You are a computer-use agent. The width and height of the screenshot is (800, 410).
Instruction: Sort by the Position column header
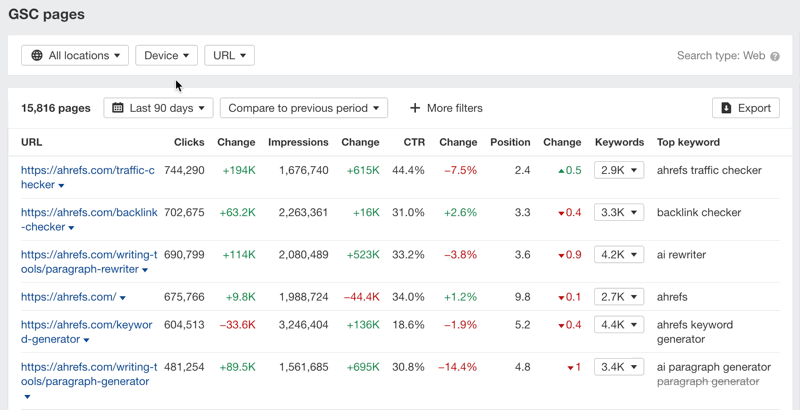[x=510, y=142]
